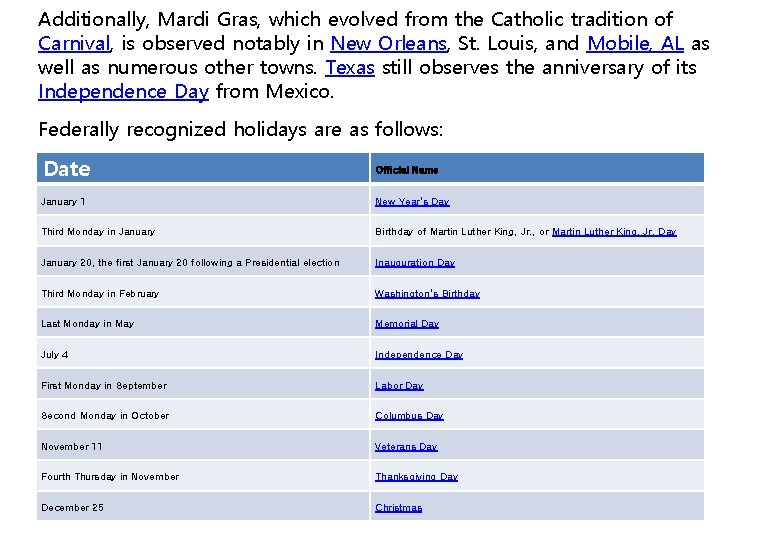
Task: Click the Independence Day link in paragraph
Action: point(123,92)
